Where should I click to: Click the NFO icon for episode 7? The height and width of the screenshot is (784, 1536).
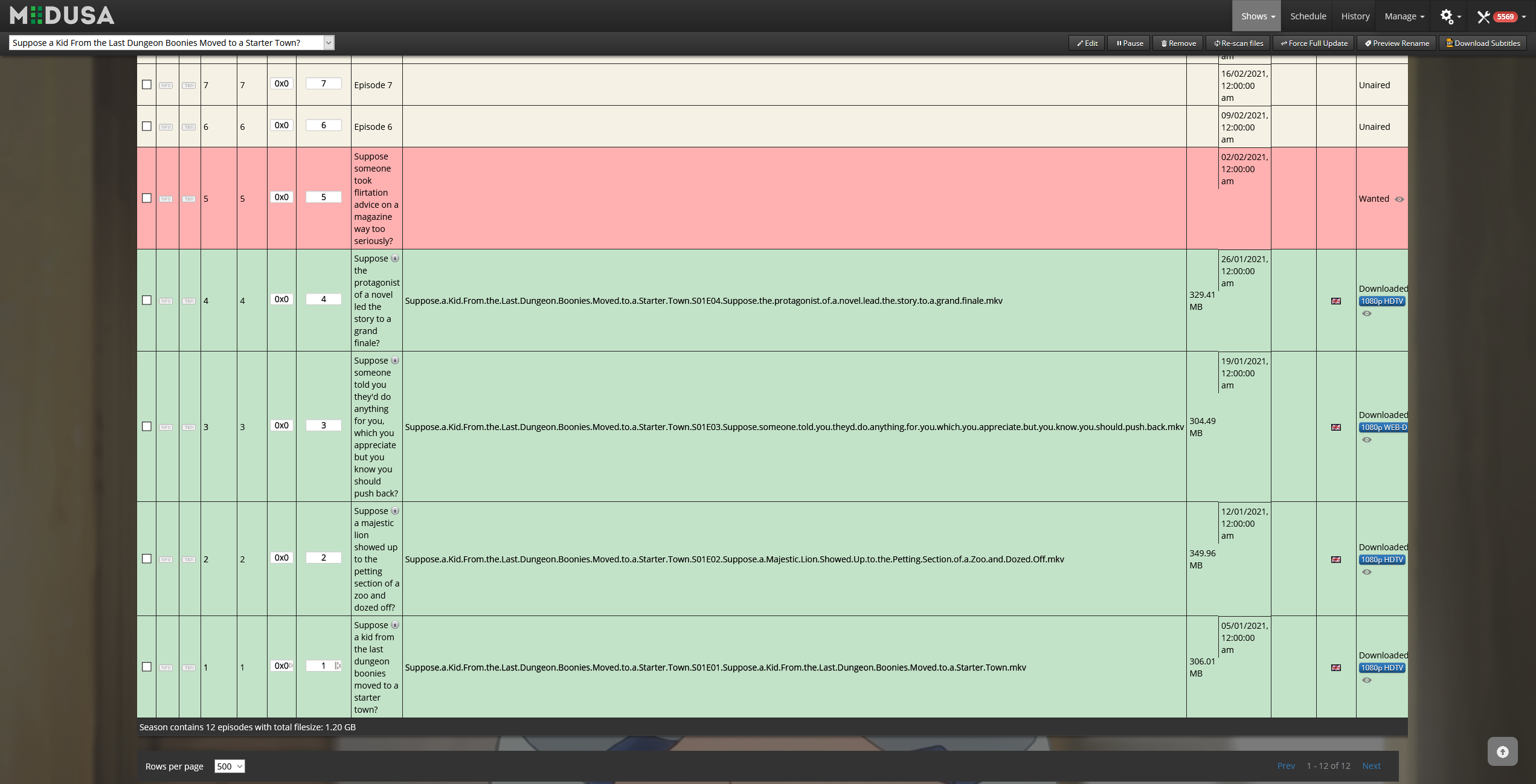[x=165, y=85]
